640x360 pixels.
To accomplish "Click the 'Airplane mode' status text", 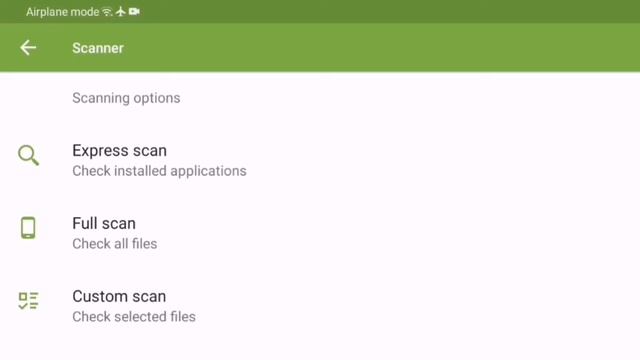I will (x=62, y=12).
